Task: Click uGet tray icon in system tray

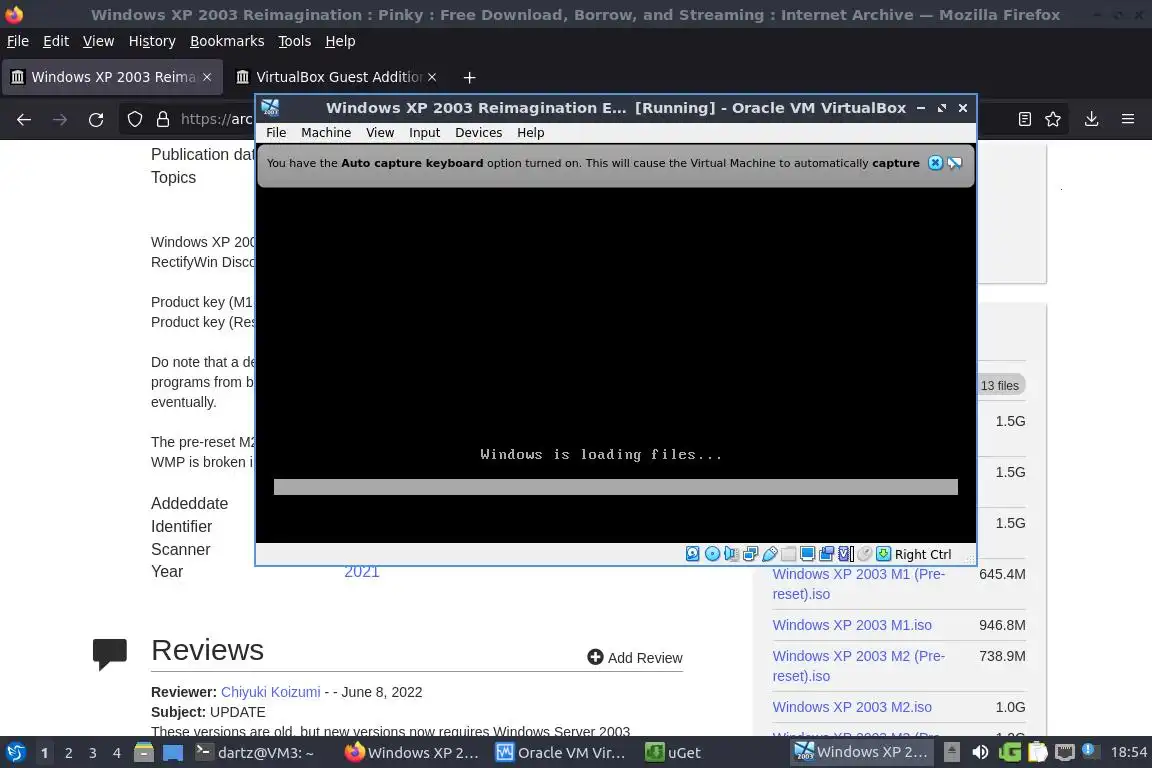Action: pyautogui.click(x=1010, y=753)
